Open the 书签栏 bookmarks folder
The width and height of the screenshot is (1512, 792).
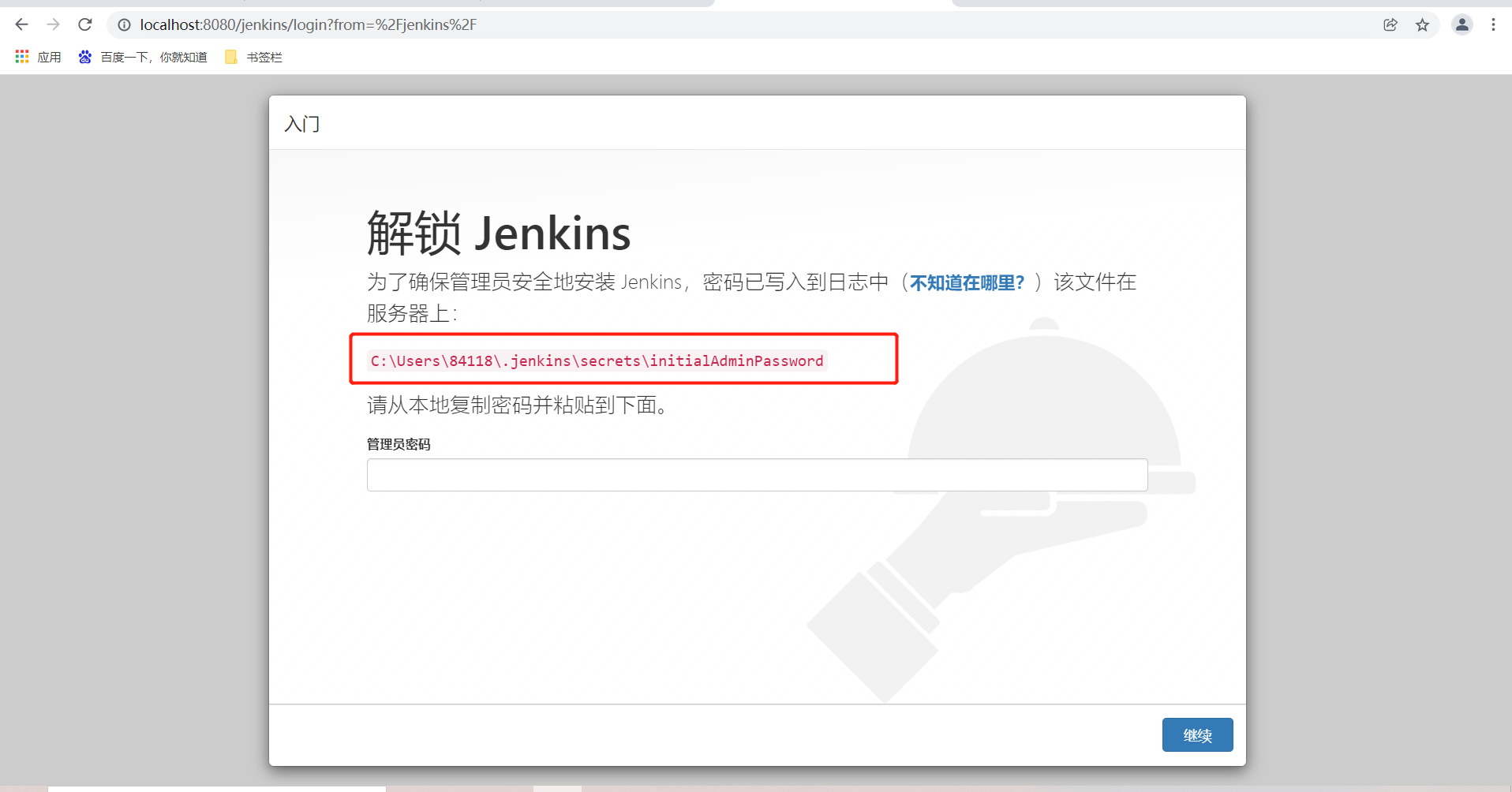(x=253, y=57)
